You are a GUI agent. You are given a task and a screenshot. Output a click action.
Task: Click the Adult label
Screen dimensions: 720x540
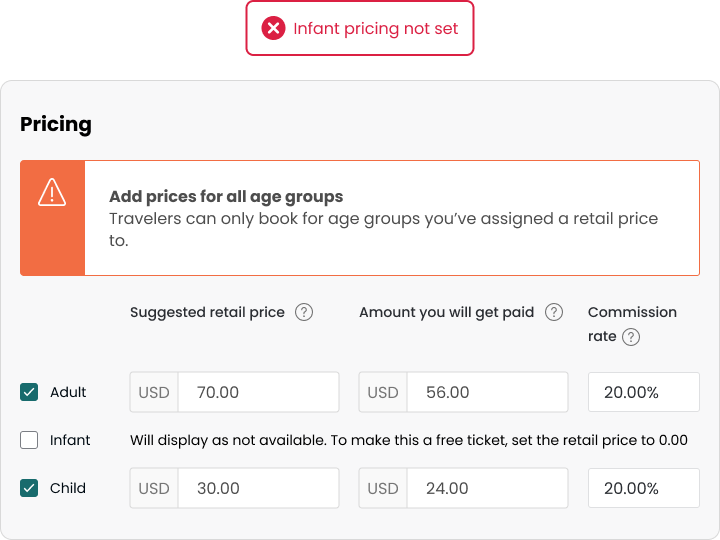[x=68, y=392]
